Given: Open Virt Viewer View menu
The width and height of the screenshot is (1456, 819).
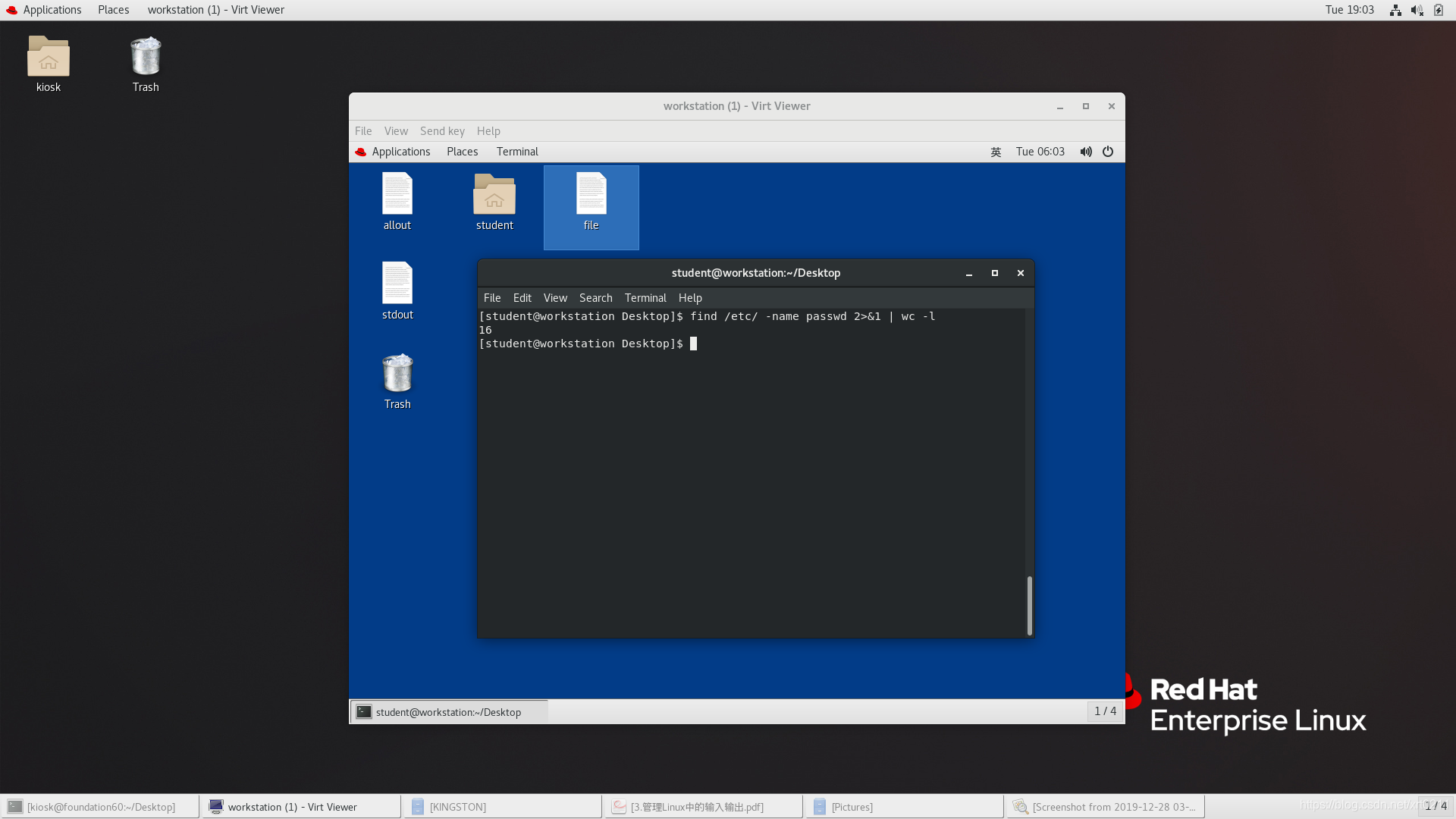Looking at the screenshot, I should coord(395,131).
